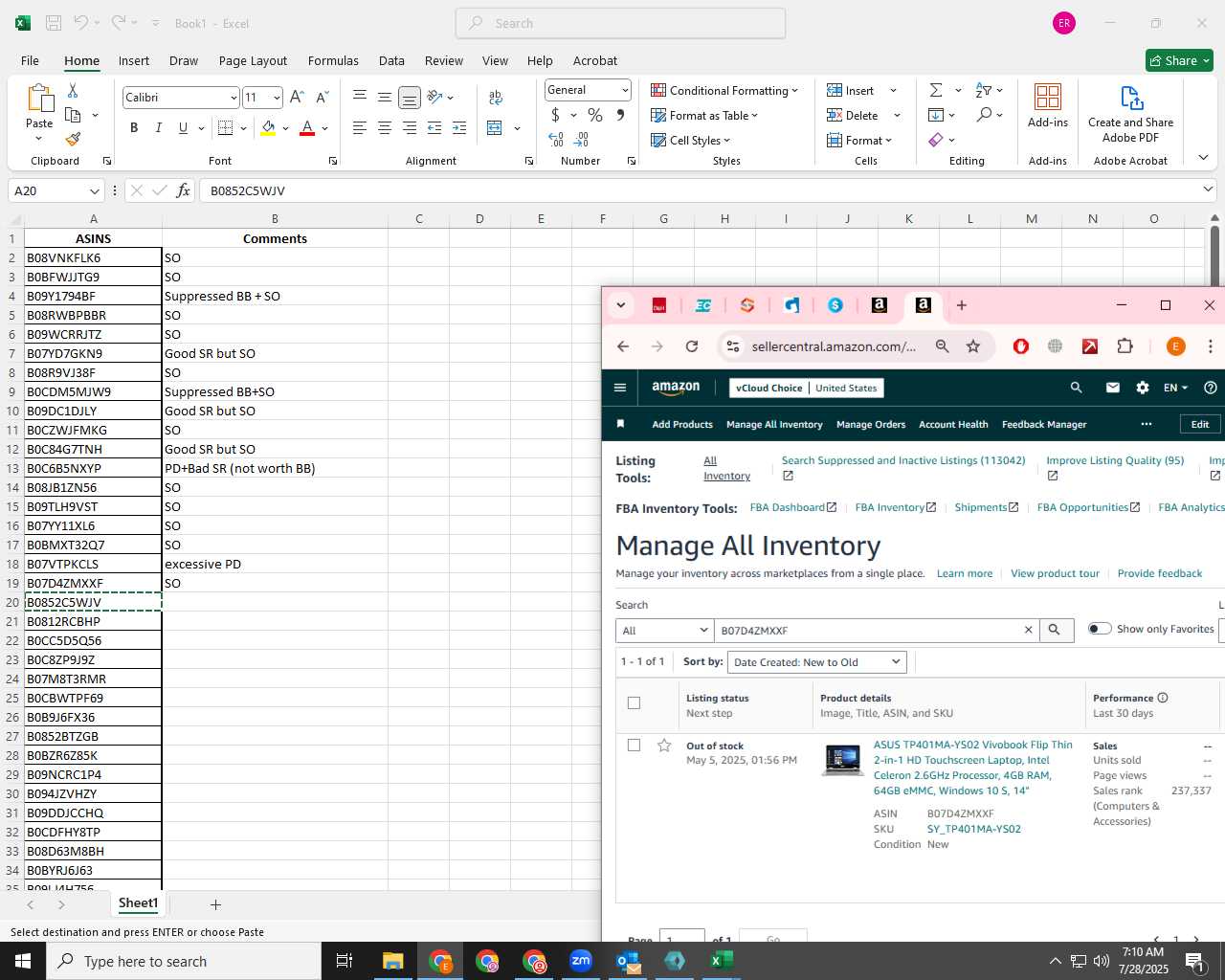Click Wrap Text icon in Alignment group

tap(495, 97)
